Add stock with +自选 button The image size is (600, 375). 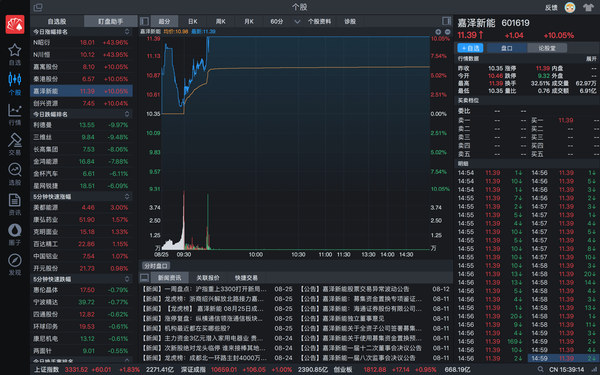point(470,48)
